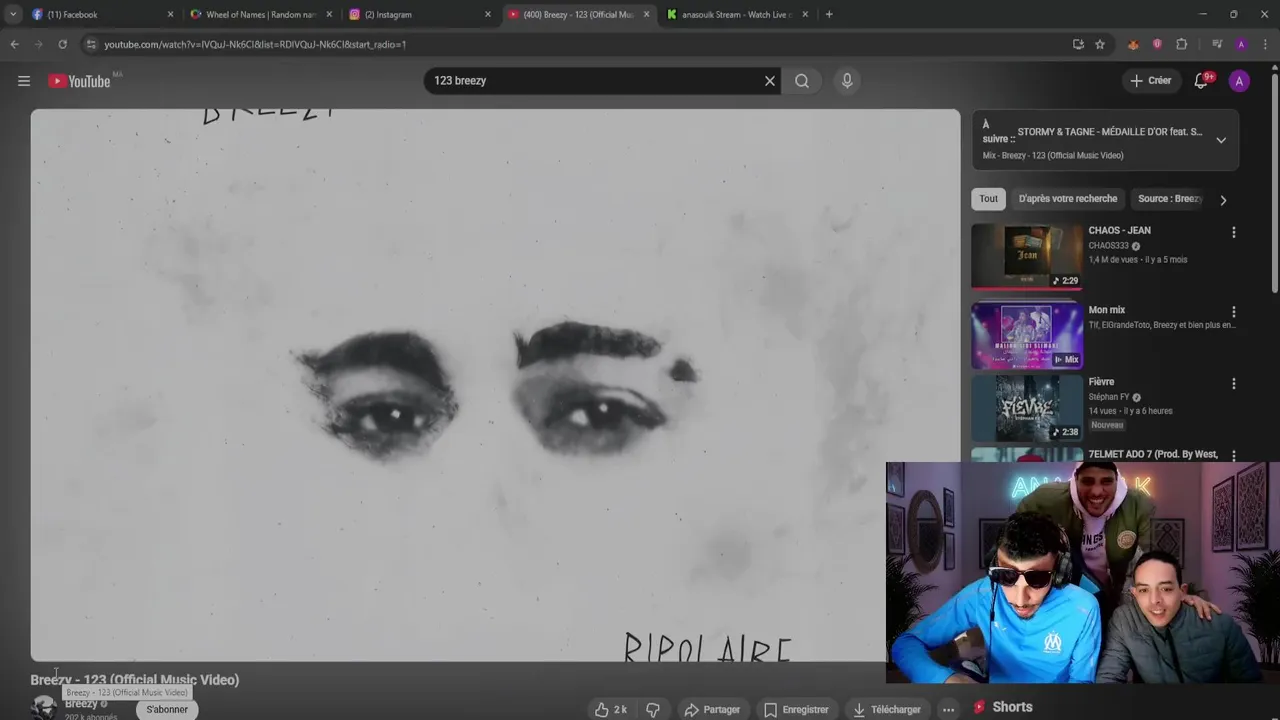Select the Source : Breezy chip
Image resolution: width=1280 pixels, height=720 pixels.
tap(1168, 199)
